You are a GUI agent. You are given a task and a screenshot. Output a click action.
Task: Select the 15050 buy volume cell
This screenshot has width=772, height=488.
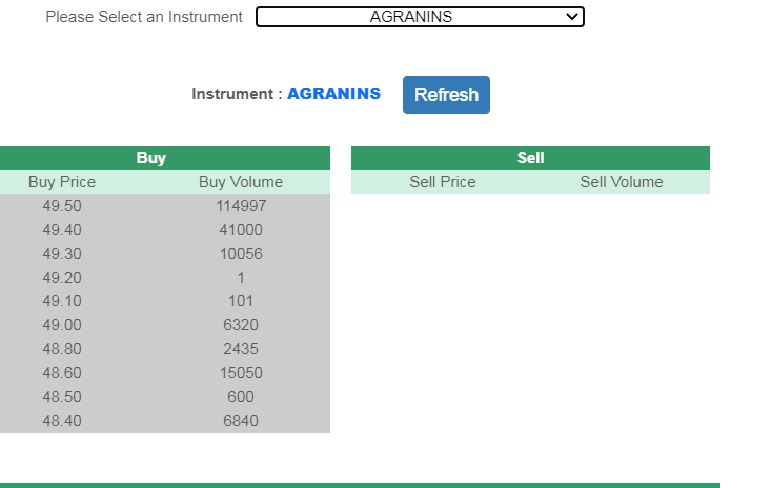[x=241, y=373]
